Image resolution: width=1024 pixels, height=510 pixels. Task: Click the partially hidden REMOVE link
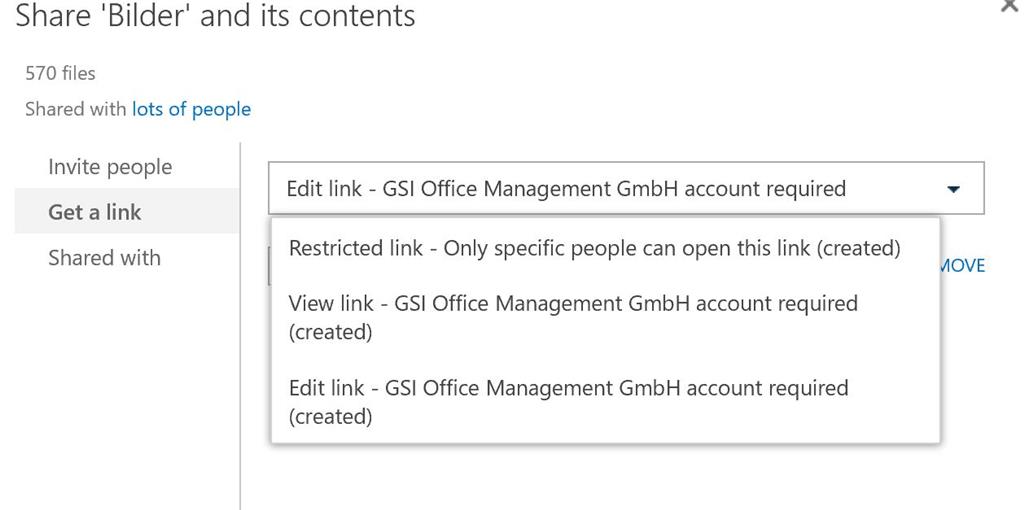962,266
